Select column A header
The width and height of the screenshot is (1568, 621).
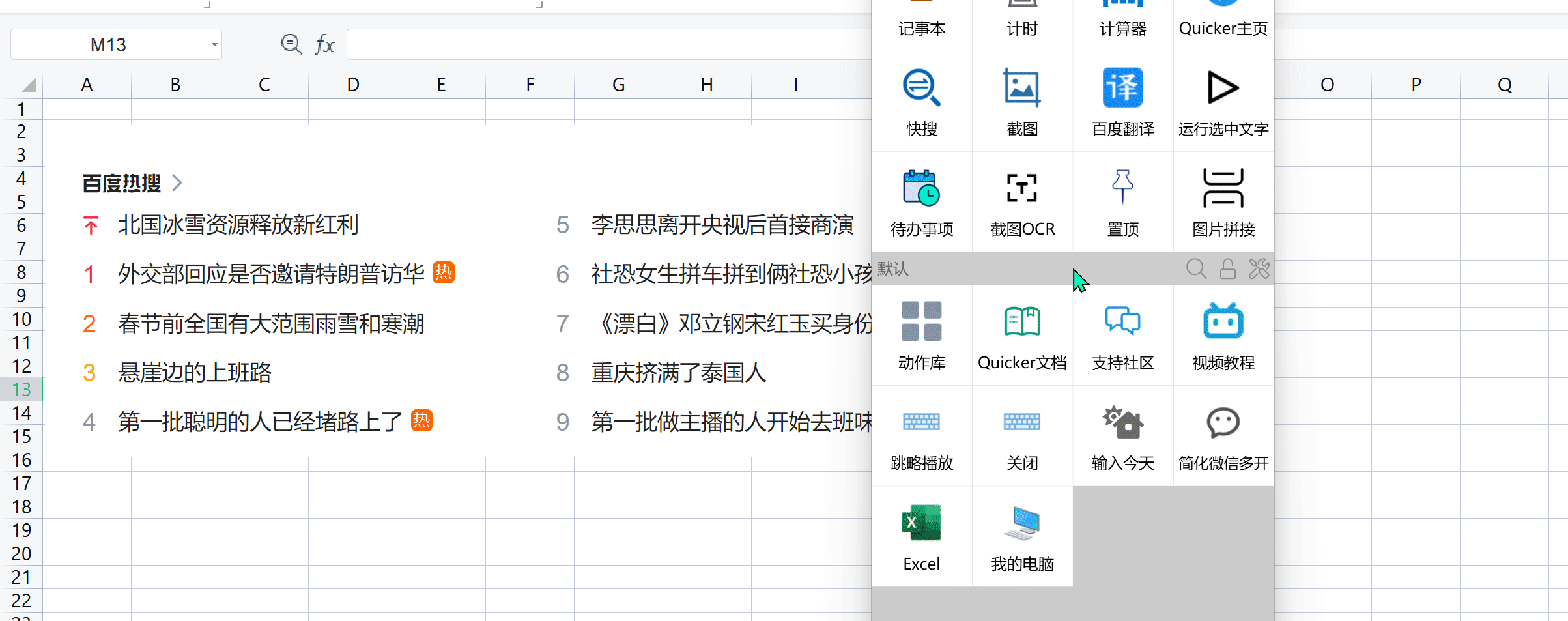(x=87, y=85)
